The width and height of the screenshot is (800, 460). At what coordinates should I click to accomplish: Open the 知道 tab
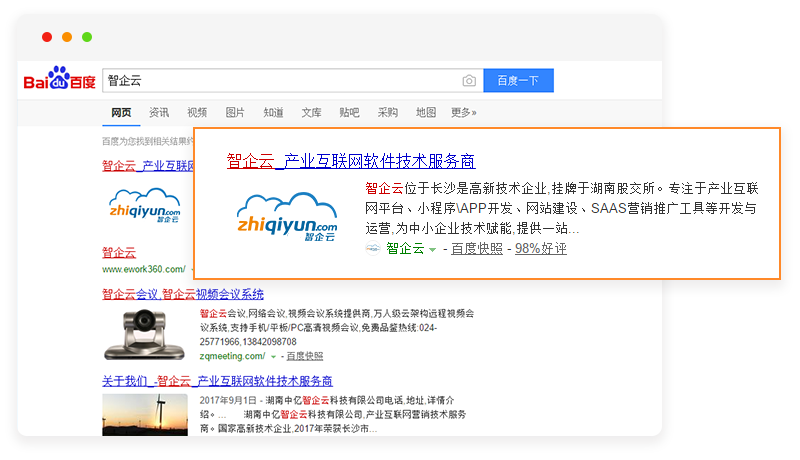[273, 112]
